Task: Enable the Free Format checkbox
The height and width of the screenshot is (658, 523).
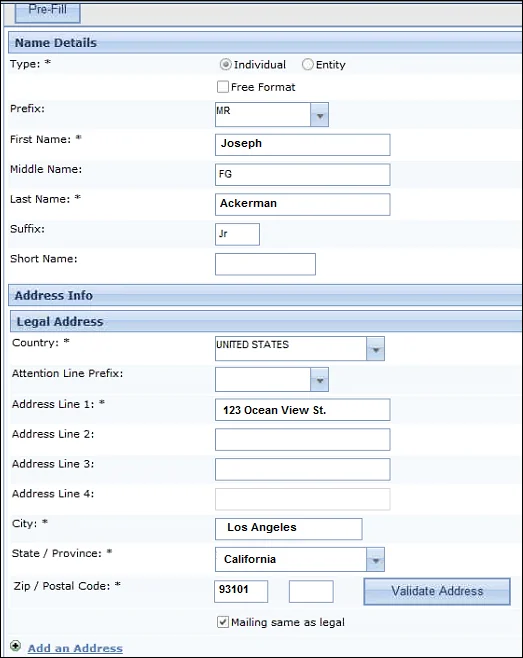Action: click(223, 87)
